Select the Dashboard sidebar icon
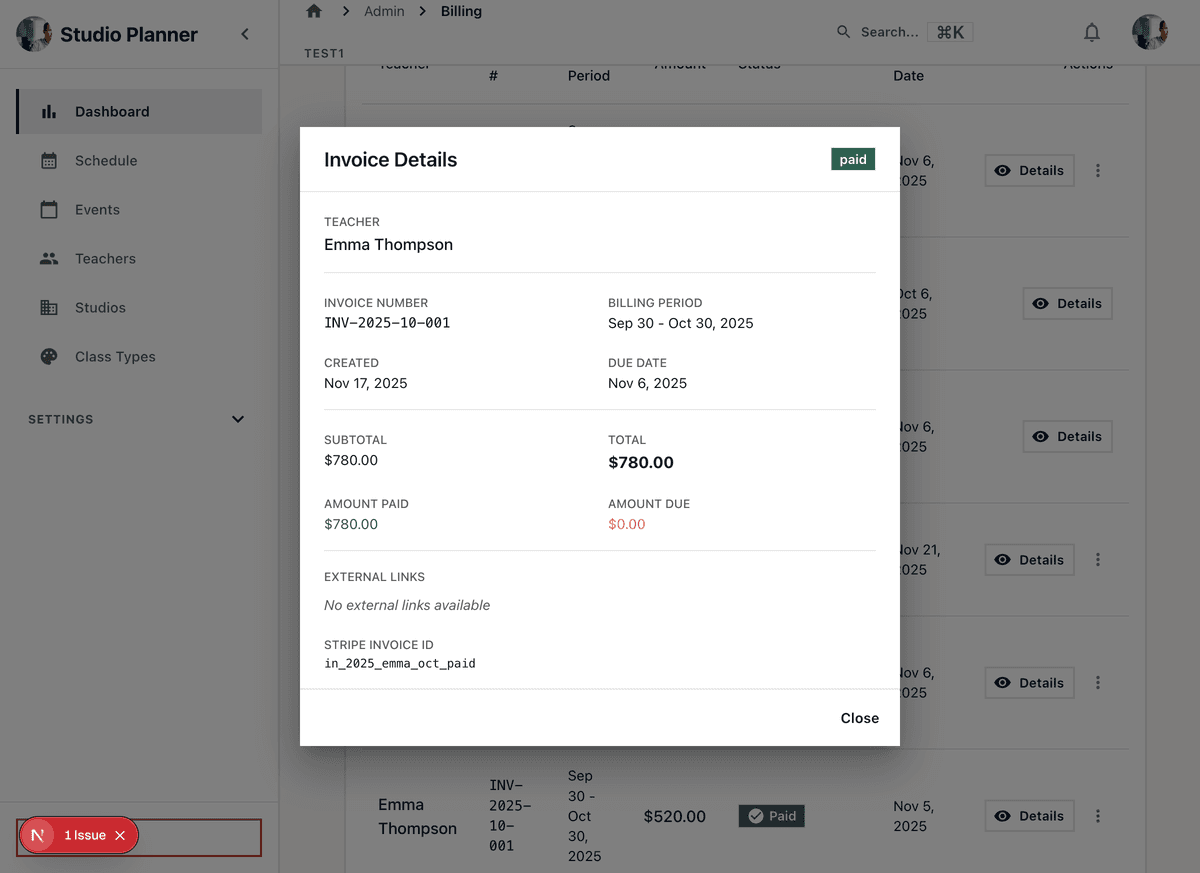The image size is (1200, 873). pyautogui.click(x=50, y=112)
